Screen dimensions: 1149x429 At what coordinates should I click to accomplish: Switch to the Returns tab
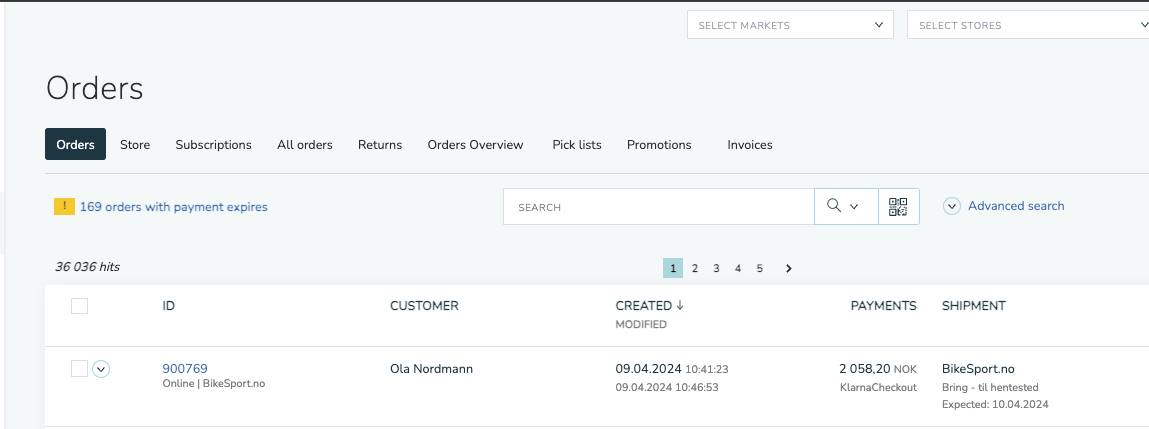(380, 144)
